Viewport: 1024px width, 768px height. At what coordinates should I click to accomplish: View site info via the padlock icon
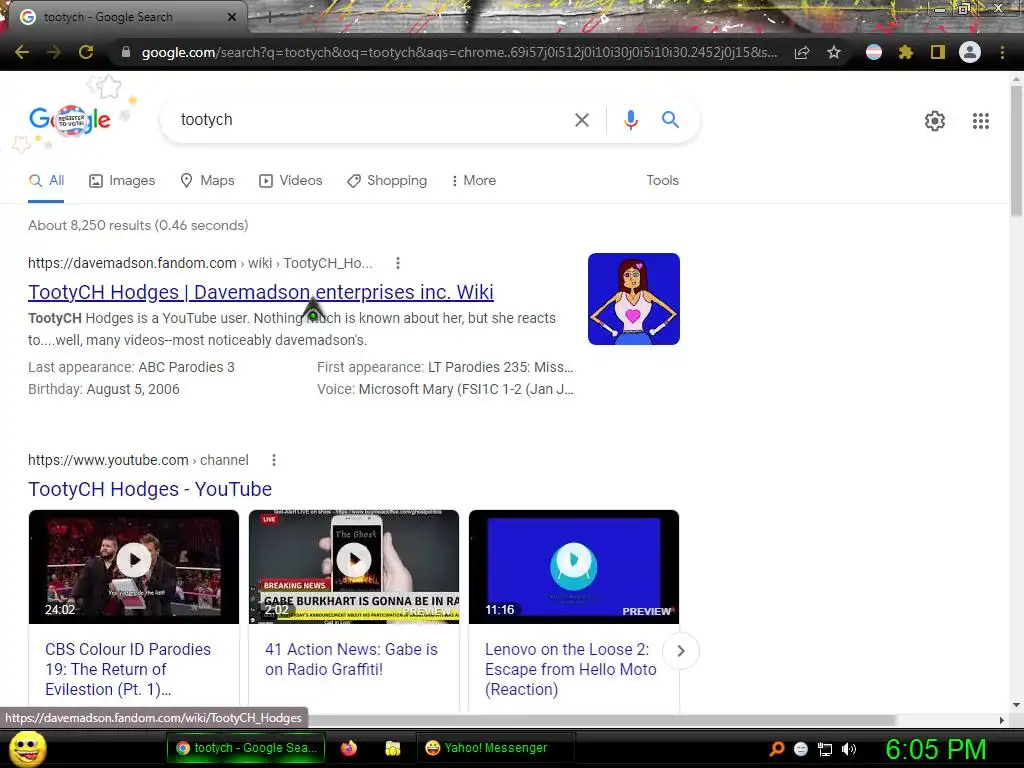coord(126,52)
